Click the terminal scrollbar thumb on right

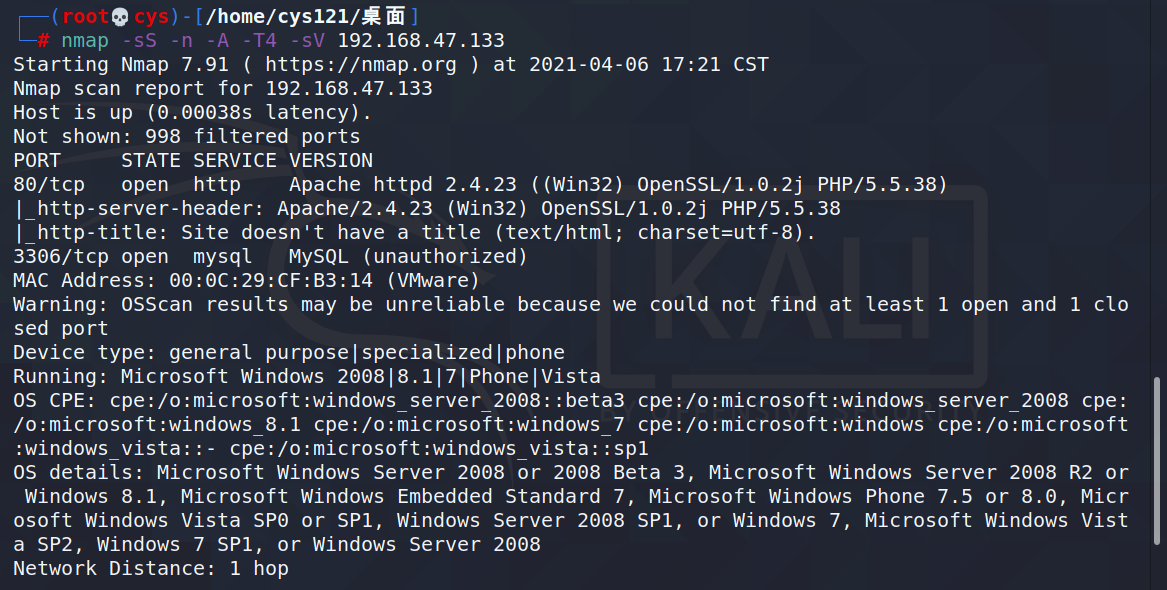[1157, 461]
